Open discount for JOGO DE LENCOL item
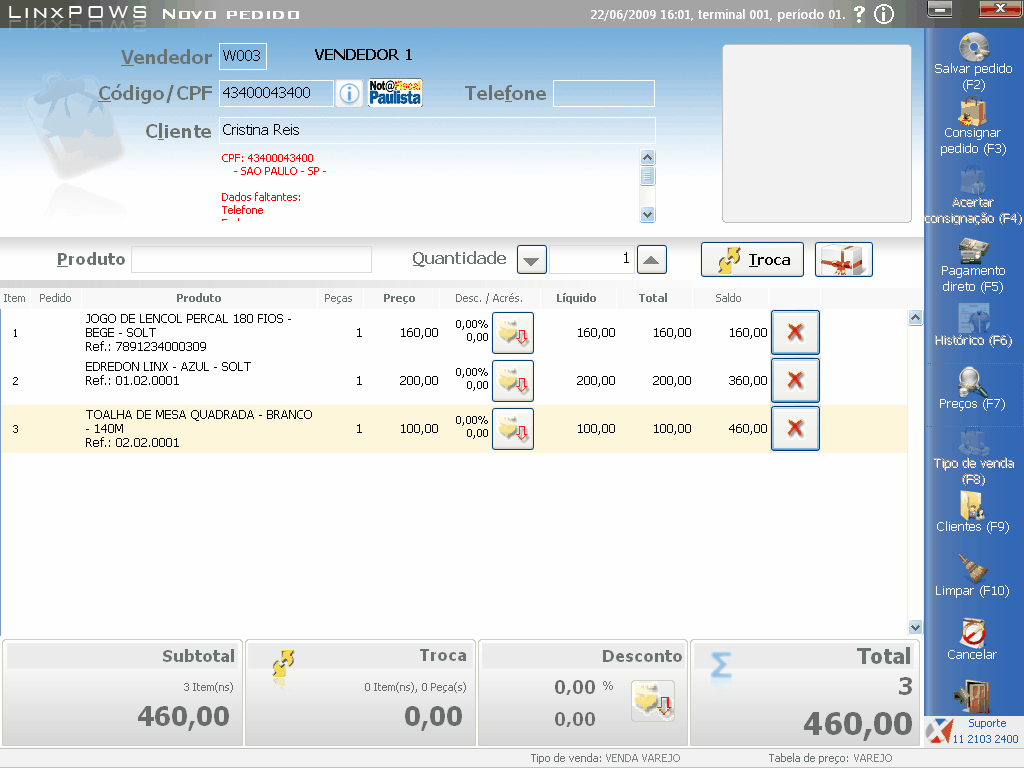The width and height of the screenshot is (1024, 768). click(x=513, y=333)
